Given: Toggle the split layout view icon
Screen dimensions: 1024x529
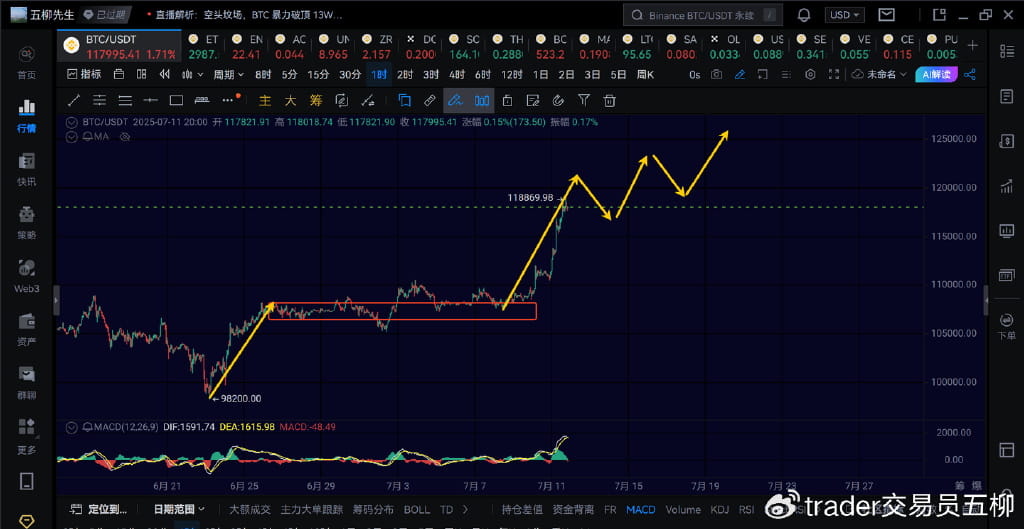Looking at the screenshot, I should click(x=141, y=74).
